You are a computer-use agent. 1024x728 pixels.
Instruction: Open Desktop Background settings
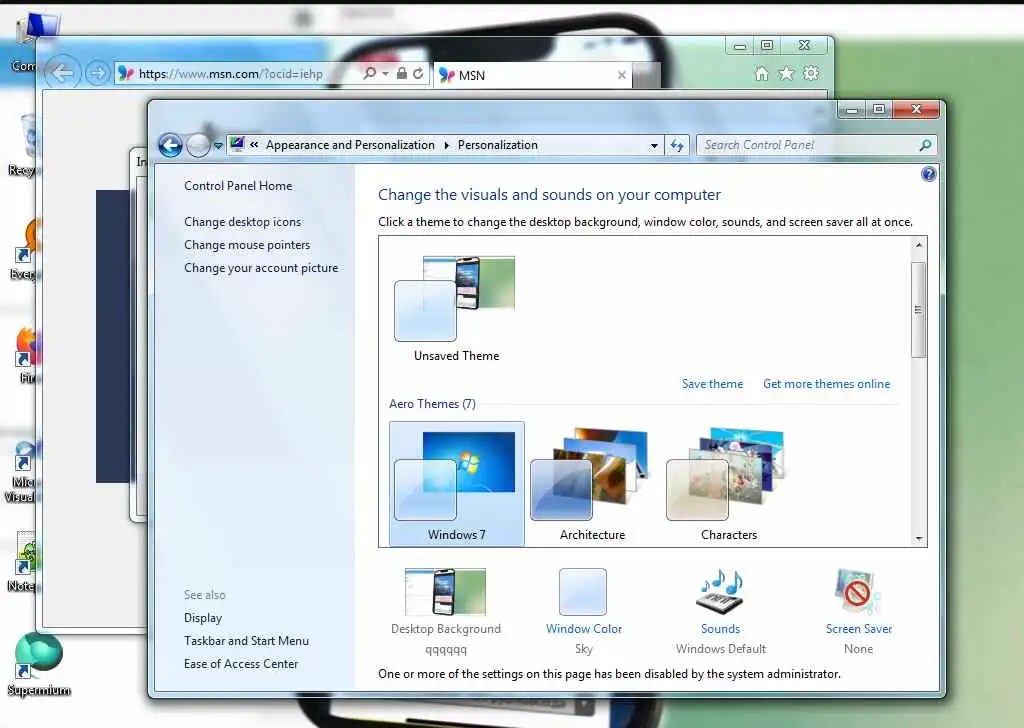click(446, 610)
